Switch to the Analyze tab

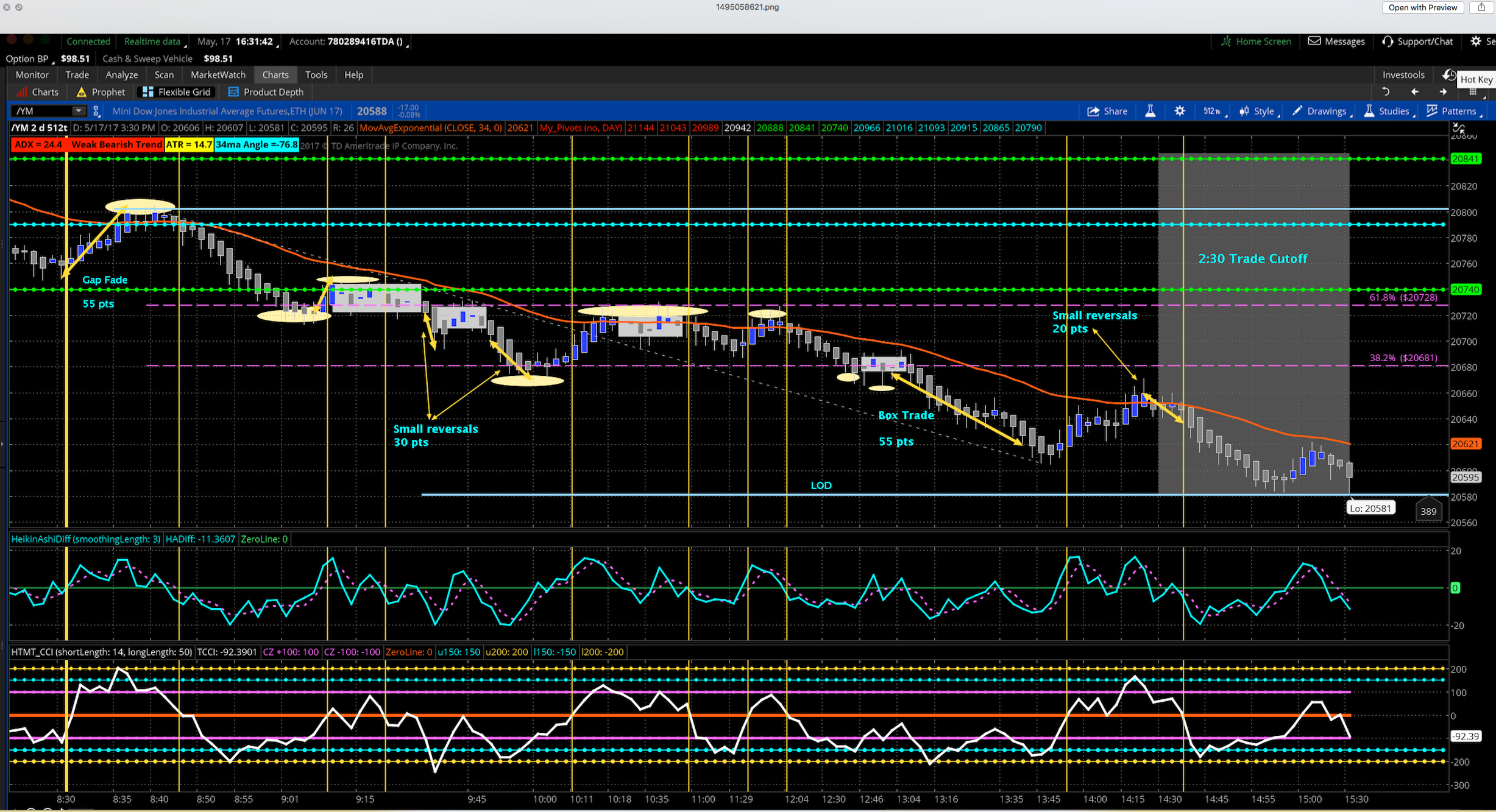pos(121,75)
